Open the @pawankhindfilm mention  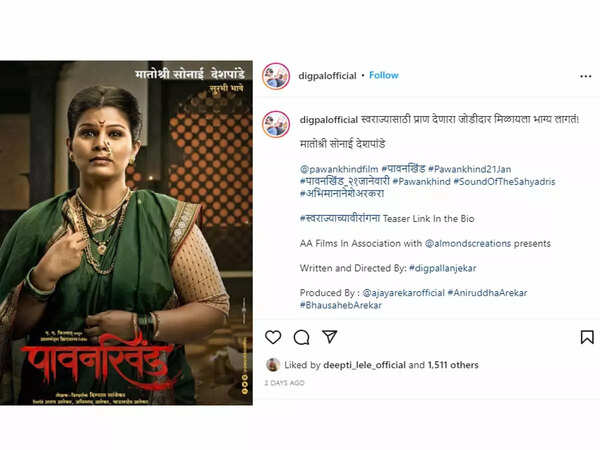(339, 169)
